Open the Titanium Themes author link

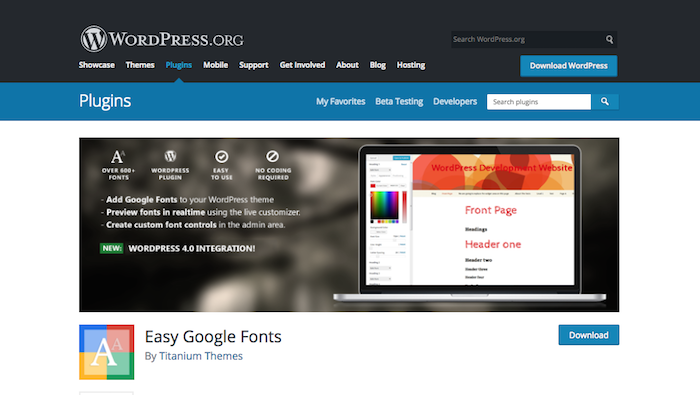point(201,356)
